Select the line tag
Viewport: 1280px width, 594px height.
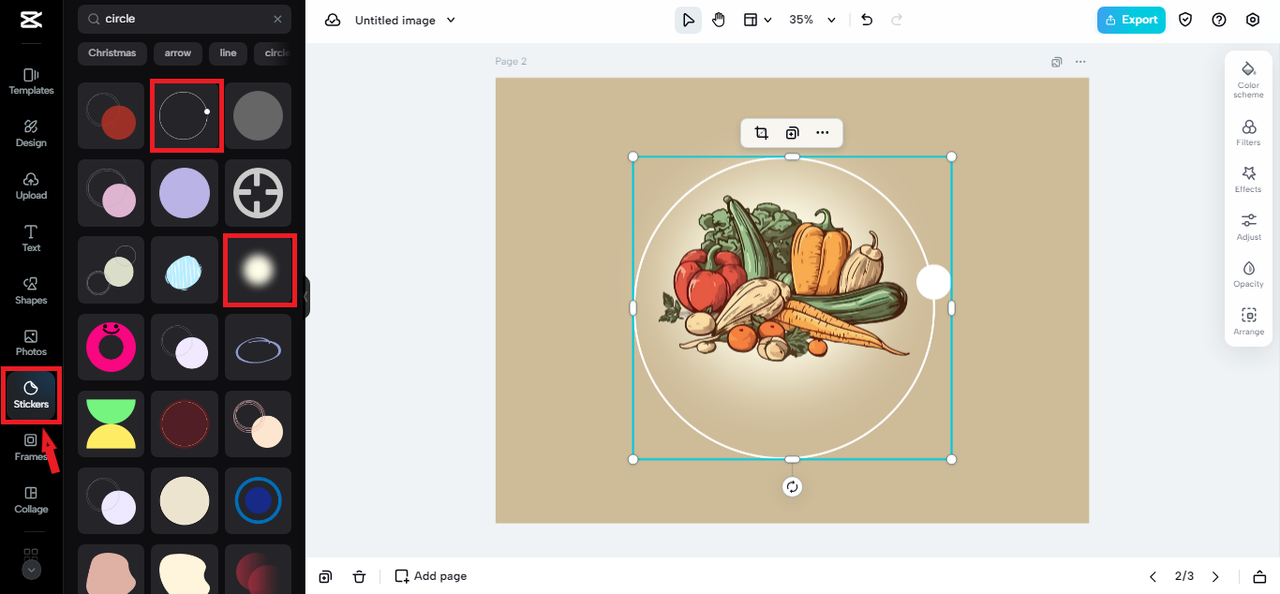coord(228,53)
